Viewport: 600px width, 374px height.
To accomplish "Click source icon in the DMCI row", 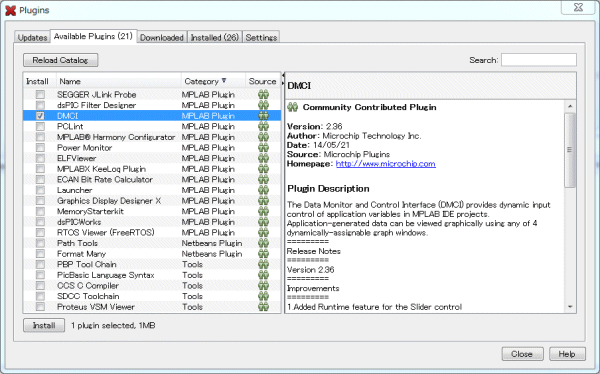I will pos(263,116).
